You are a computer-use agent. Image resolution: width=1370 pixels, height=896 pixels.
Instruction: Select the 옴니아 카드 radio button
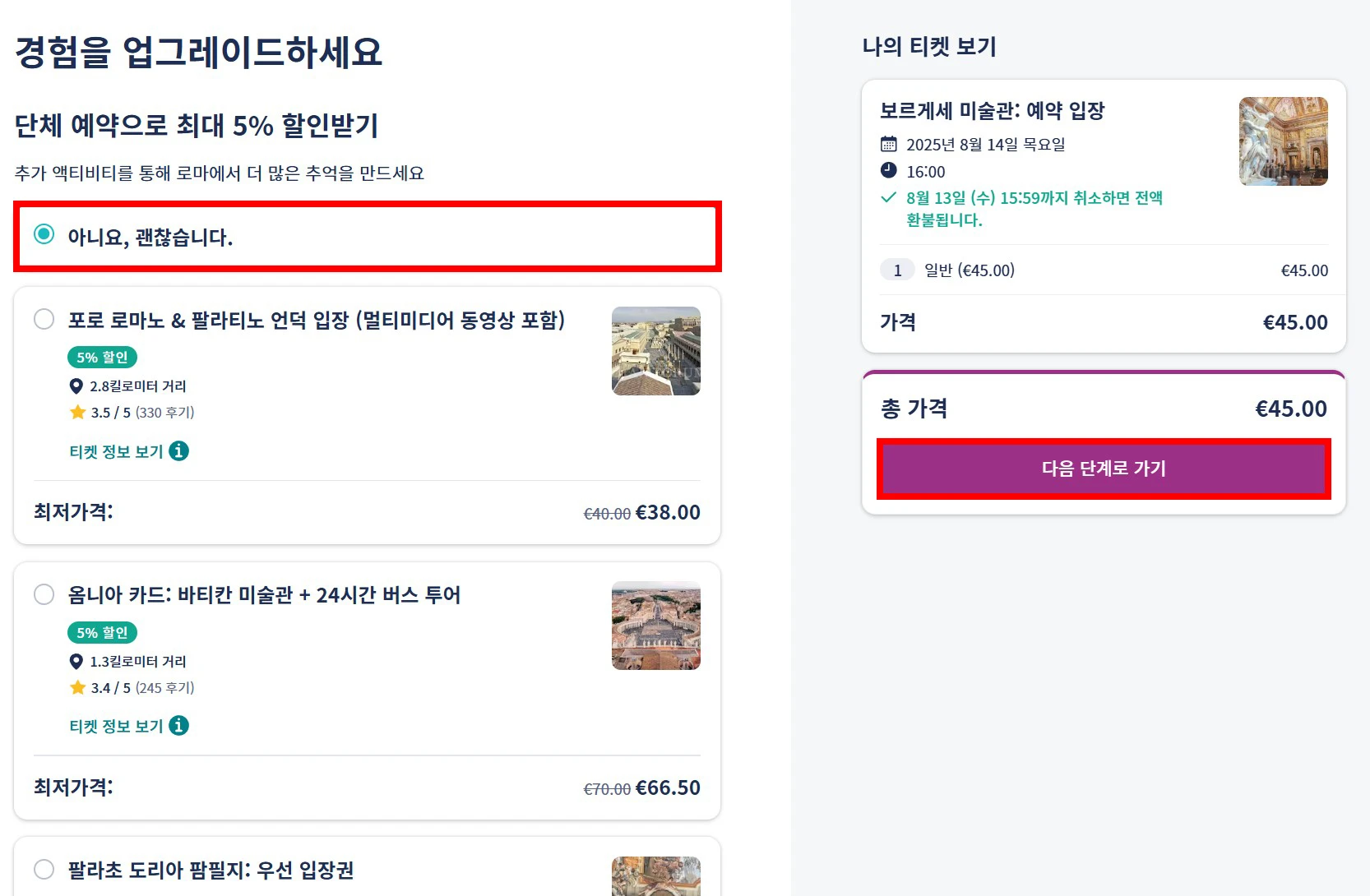[44, 594]
